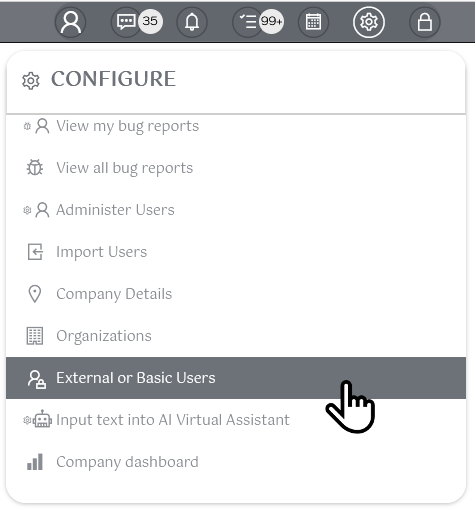
Task: Click the settings gear icon in the toolbar
Action: pyautogui.click(x=369, y=22)
